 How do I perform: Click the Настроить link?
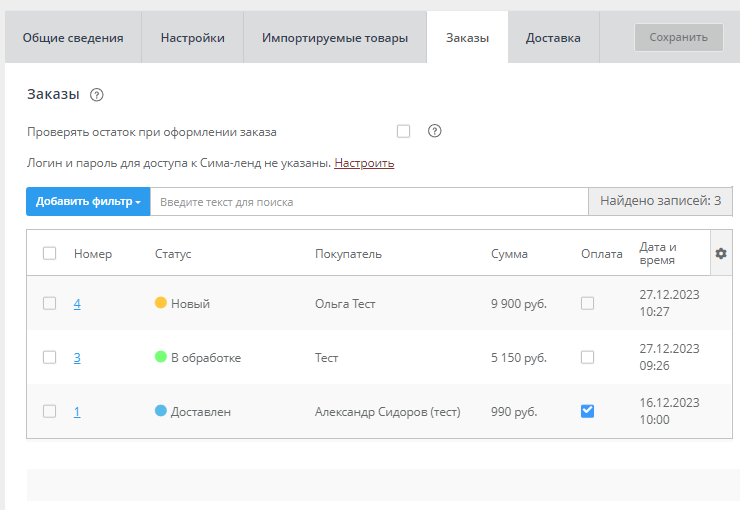pos(364,163)
